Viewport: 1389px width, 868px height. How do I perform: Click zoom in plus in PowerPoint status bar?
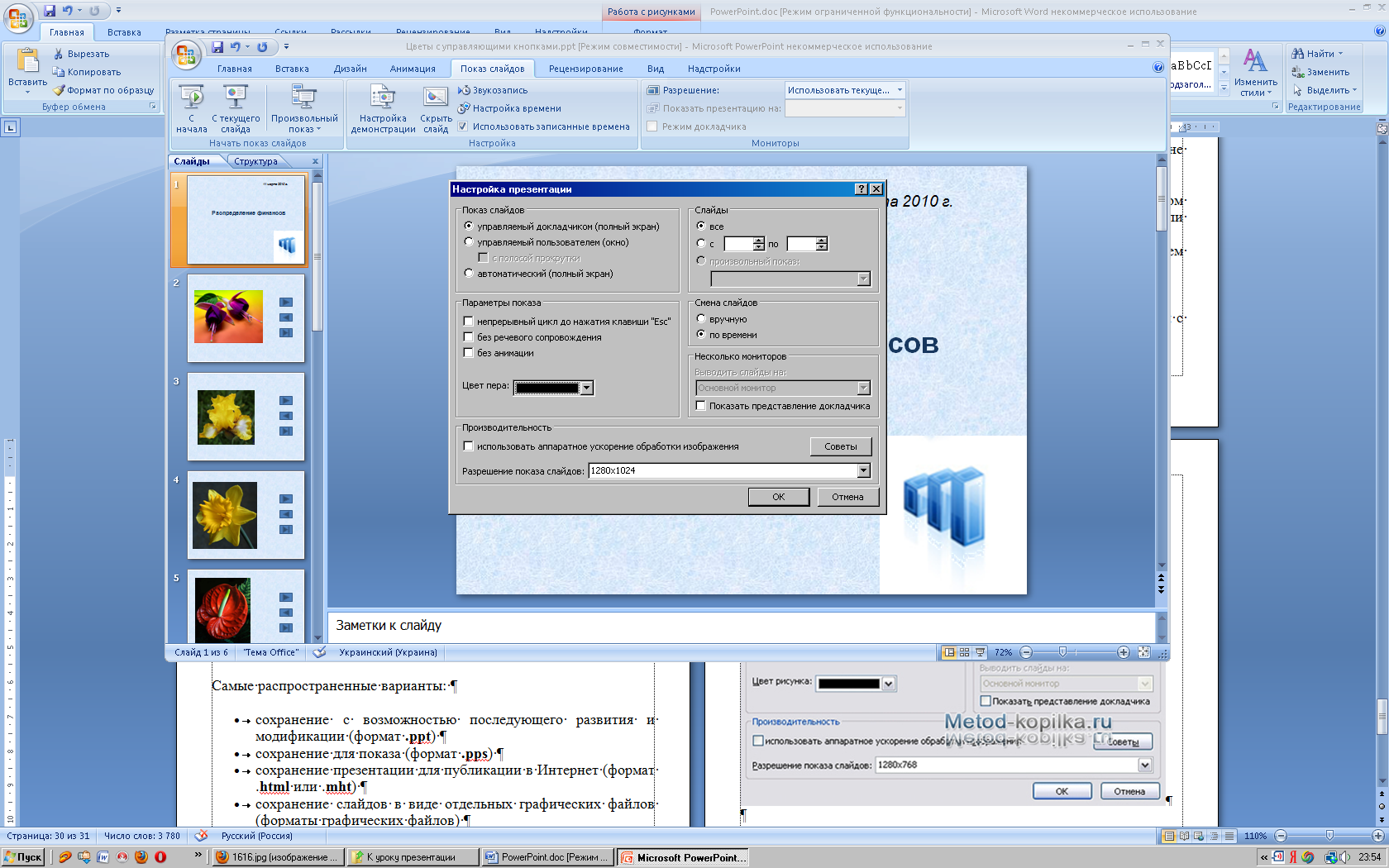[1123, 652]
